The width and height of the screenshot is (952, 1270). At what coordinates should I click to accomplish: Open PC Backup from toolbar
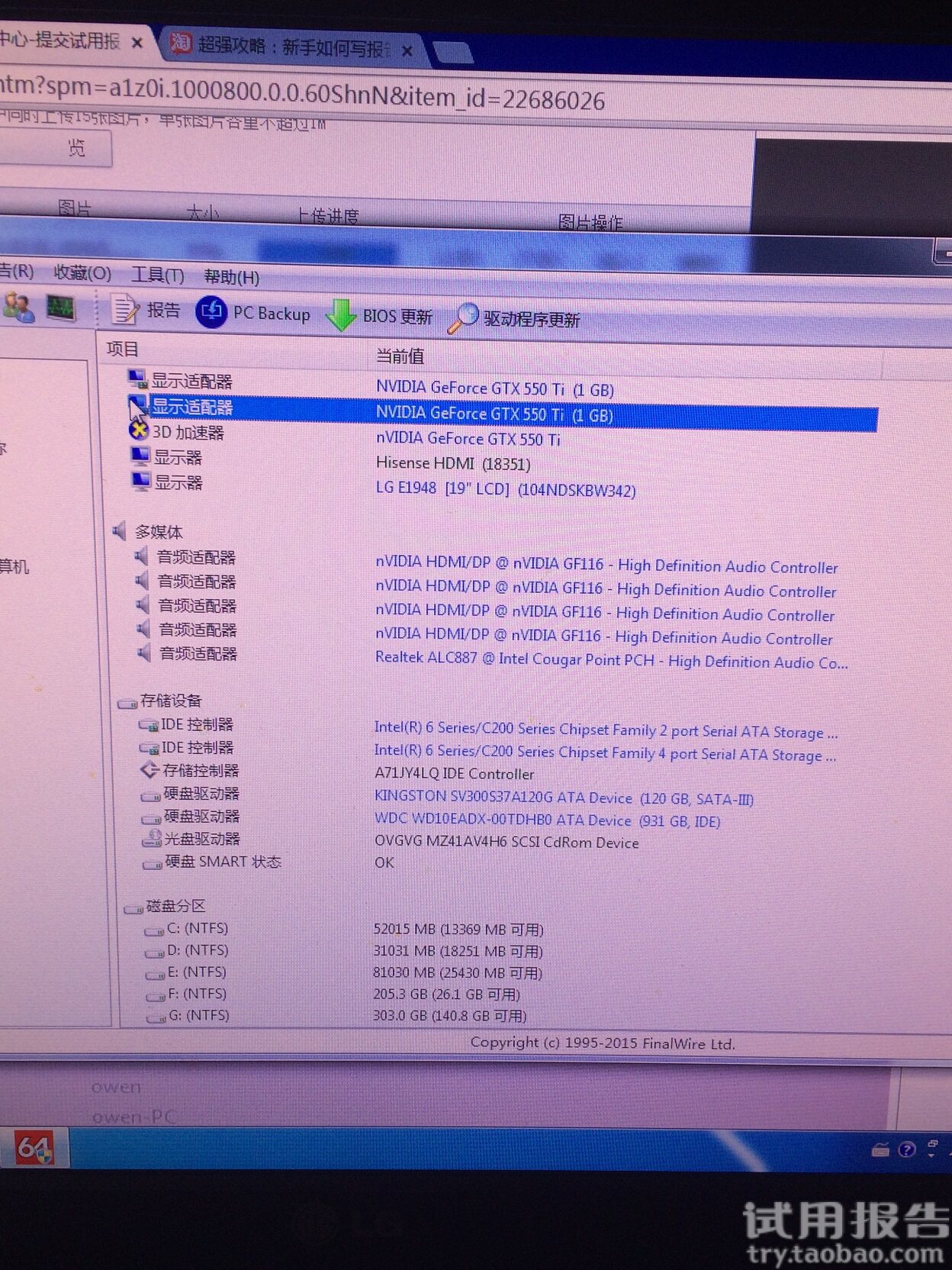pos(253,312)
